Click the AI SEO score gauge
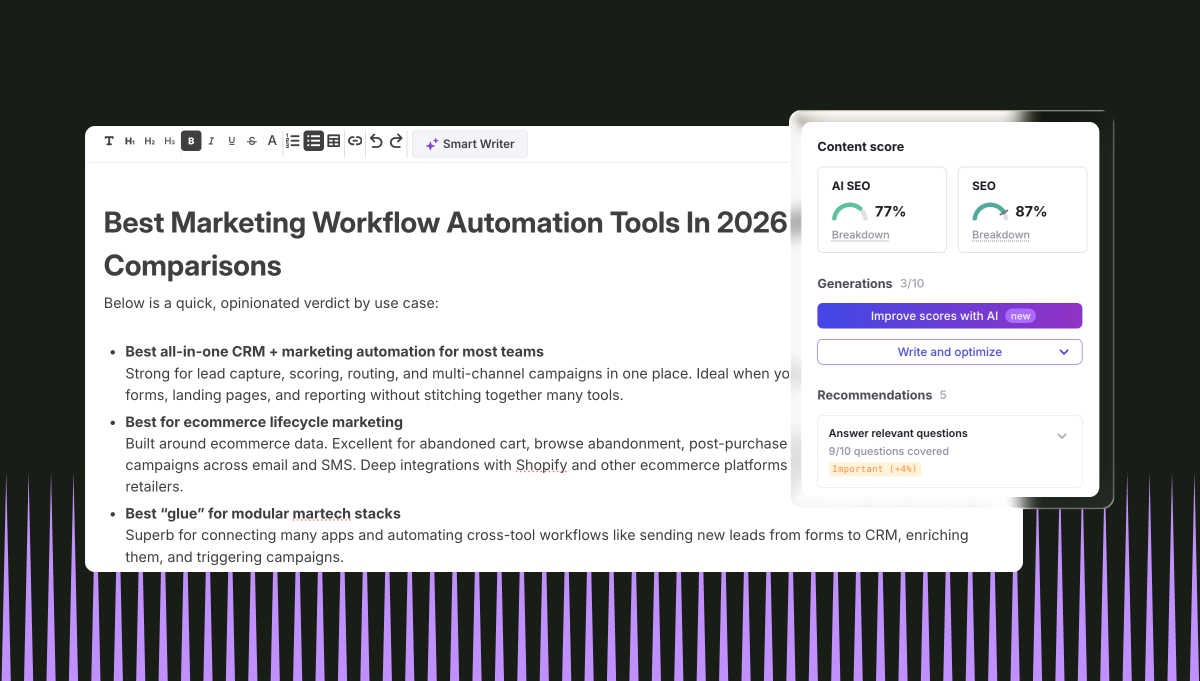 [x=850, y=212]
